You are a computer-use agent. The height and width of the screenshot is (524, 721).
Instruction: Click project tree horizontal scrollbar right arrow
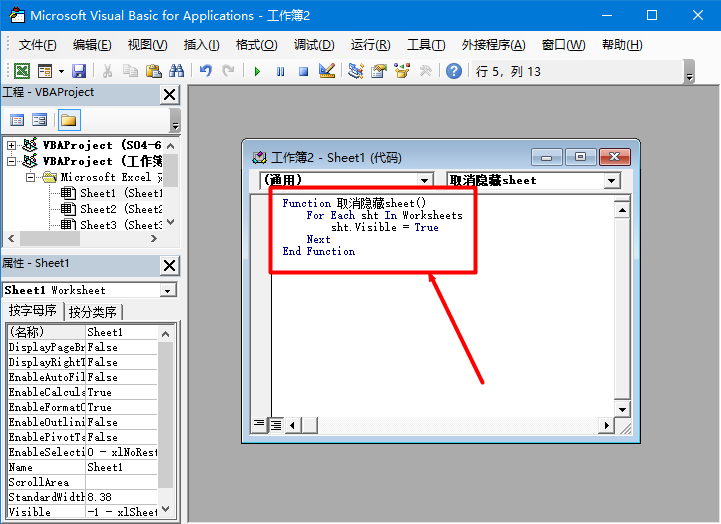(x=154, y=239)
